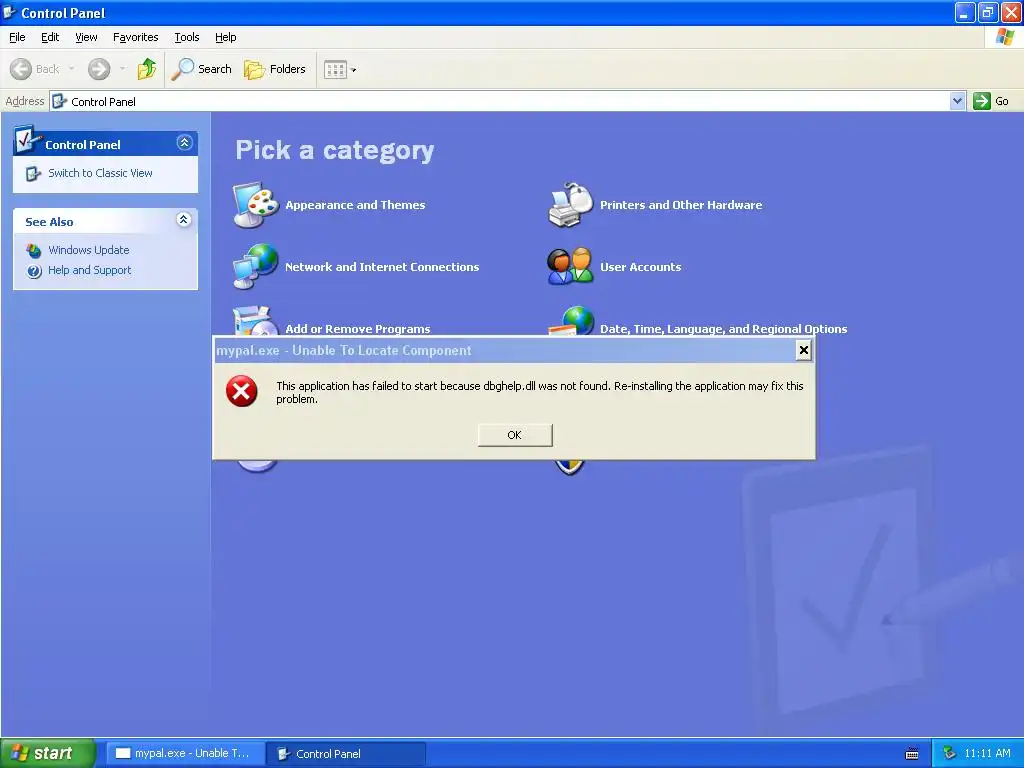This screenshot has height=768, width=1024.
Task: Open Help and Support link
Action: point(89,270)
